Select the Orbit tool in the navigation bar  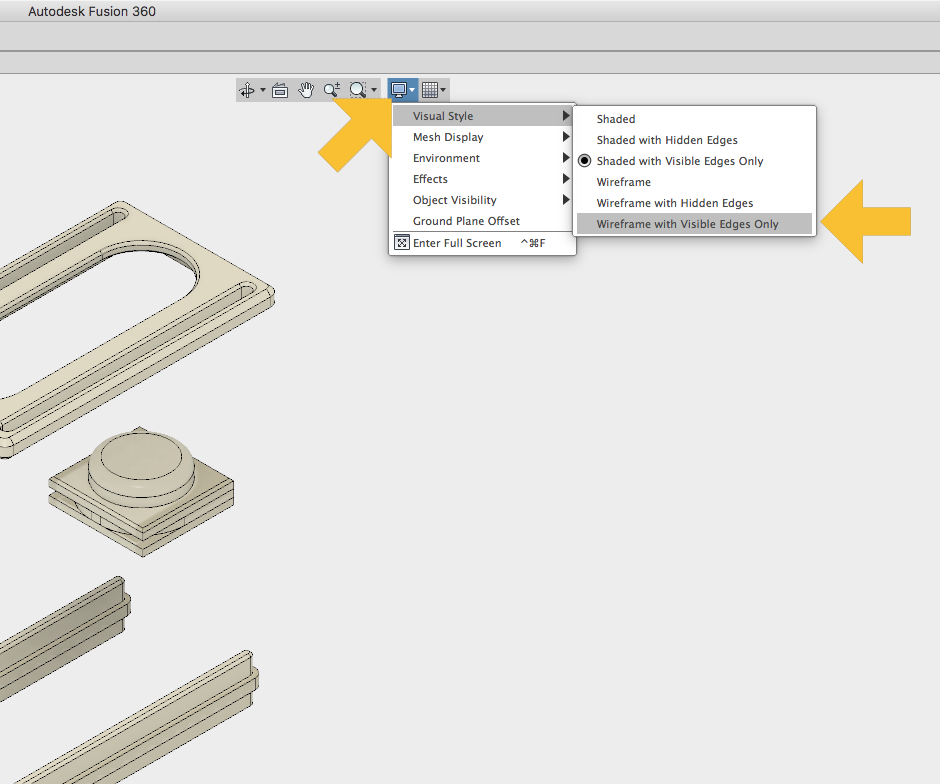[x=247, y=89]
